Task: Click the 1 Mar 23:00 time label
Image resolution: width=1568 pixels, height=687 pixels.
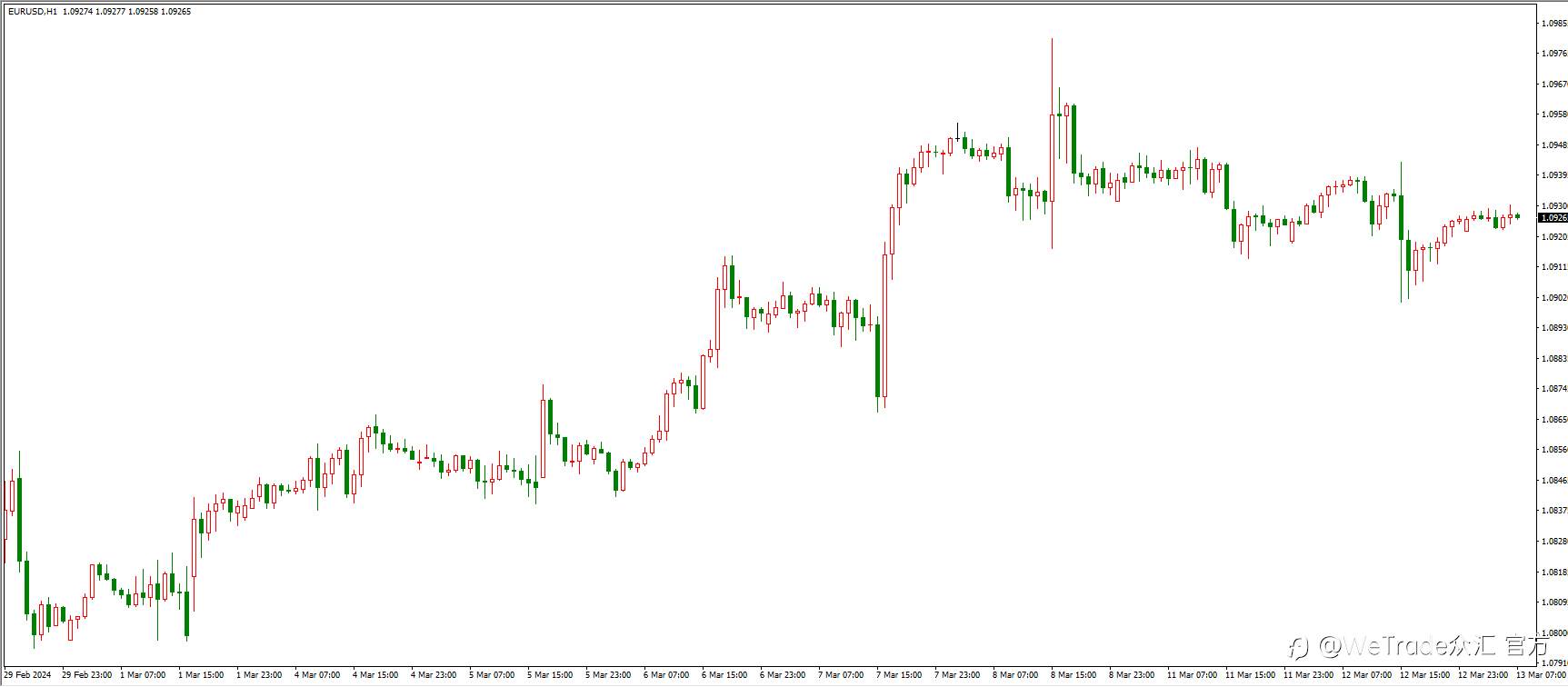Action: coord(259,675)
